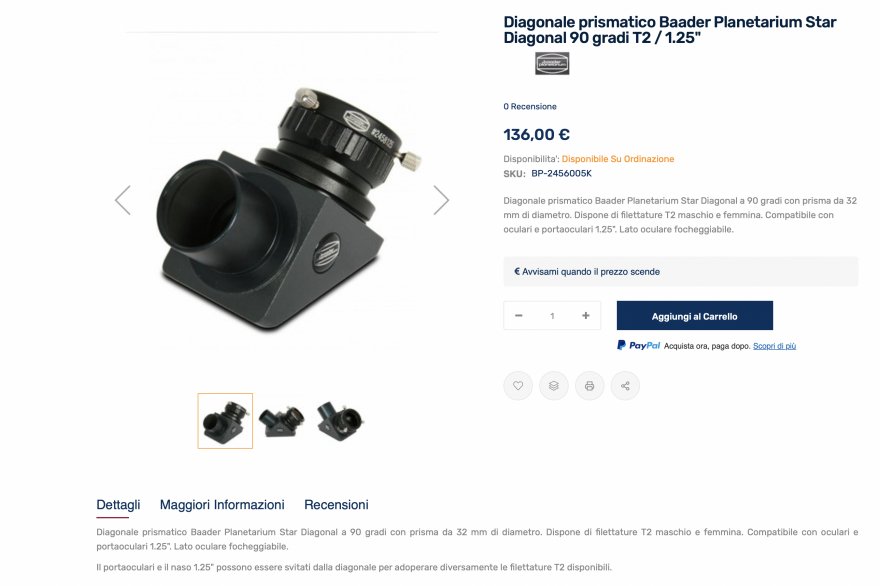Click the compare layers icon
The width and height of the screenshot is (880, 586).
pyautogui.click(x=553, y=386)
